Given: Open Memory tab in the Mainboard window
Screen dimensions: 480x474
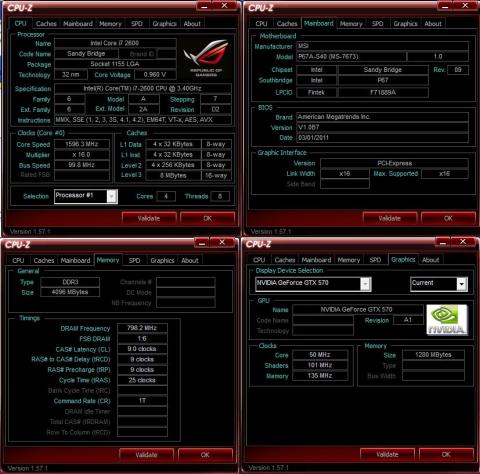Looking at the screenshot, I should click(351, 24).
